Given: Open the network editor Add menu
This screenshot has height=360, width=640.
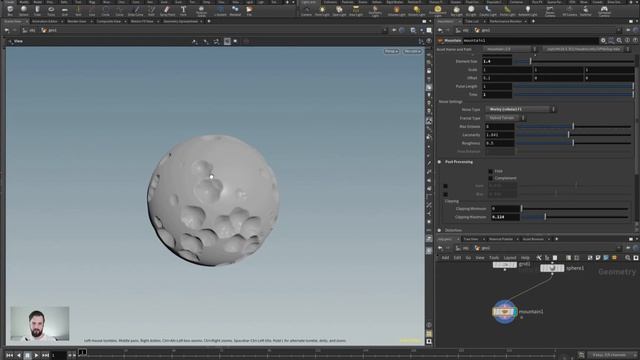Looking at the screenshot, I should coord(445,258).
